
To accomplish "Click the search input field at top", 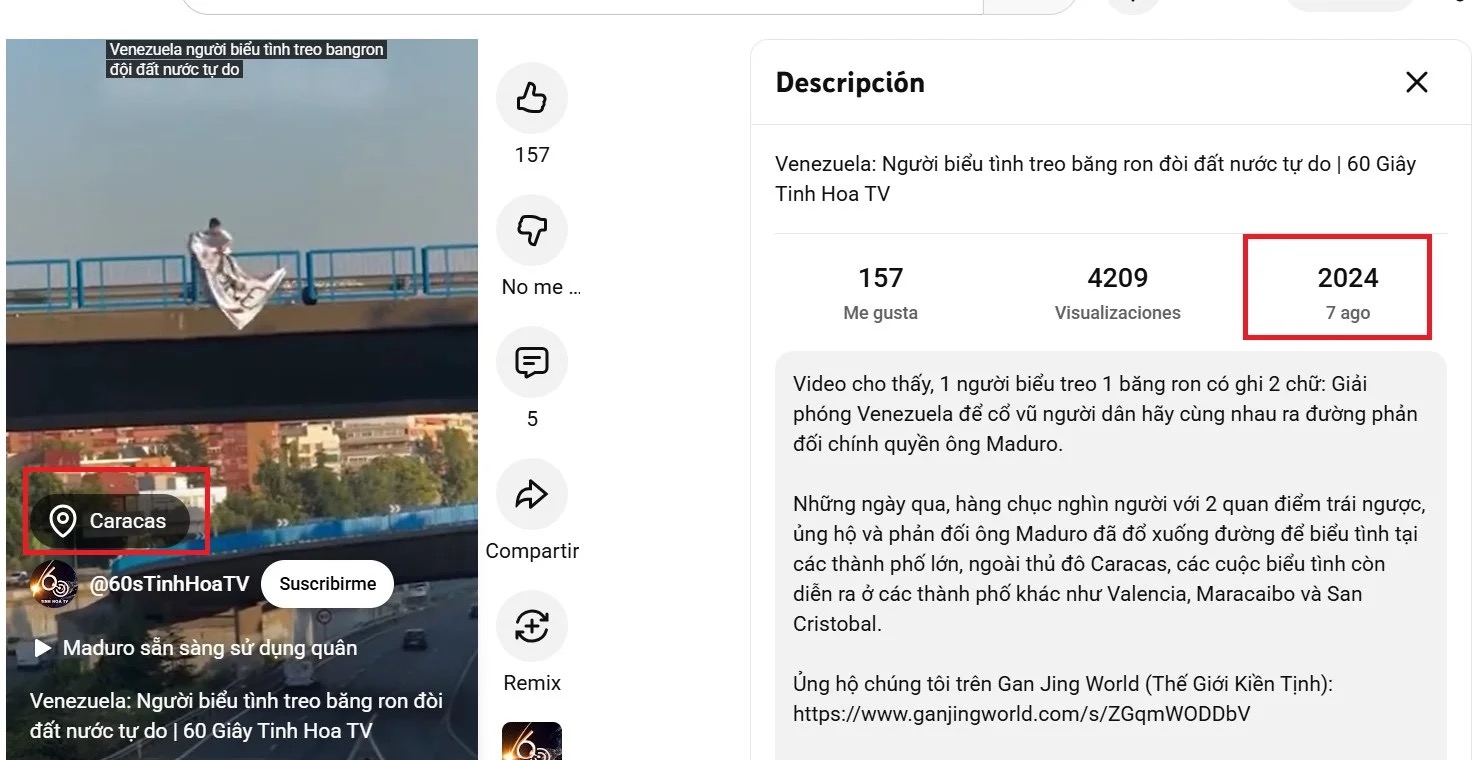I will click(582, 5).
